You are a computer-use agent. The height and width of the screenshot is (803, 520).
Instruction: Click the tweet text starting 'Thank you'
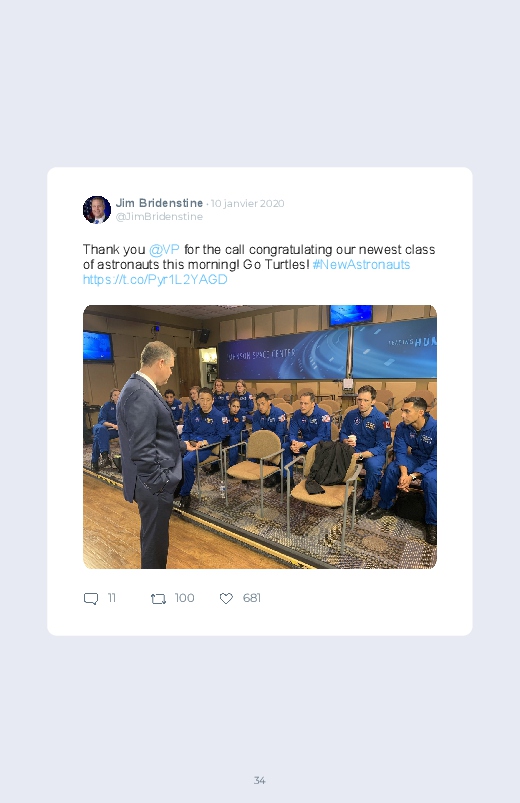(259, 264)
